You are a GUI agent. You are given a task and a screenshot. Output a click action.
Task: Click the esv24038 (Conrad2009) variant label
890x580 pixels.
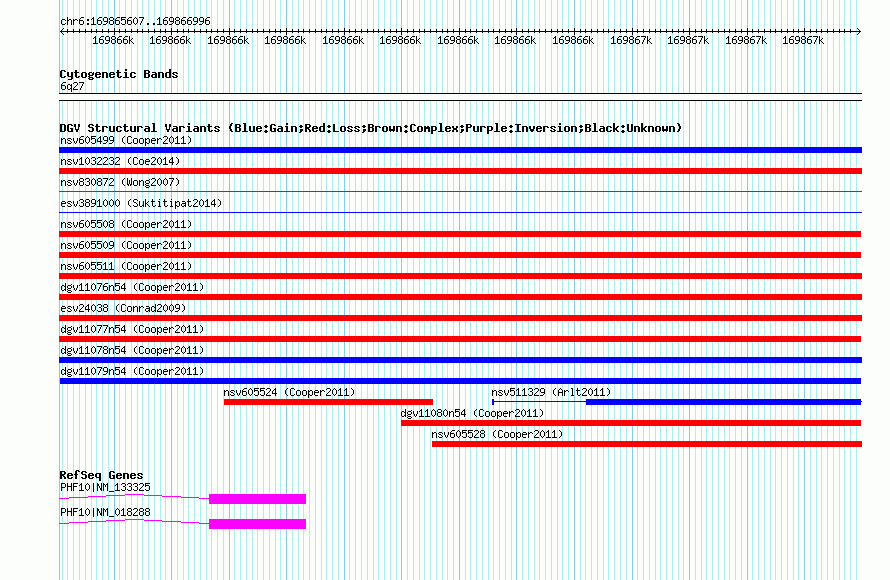(123, 308)
